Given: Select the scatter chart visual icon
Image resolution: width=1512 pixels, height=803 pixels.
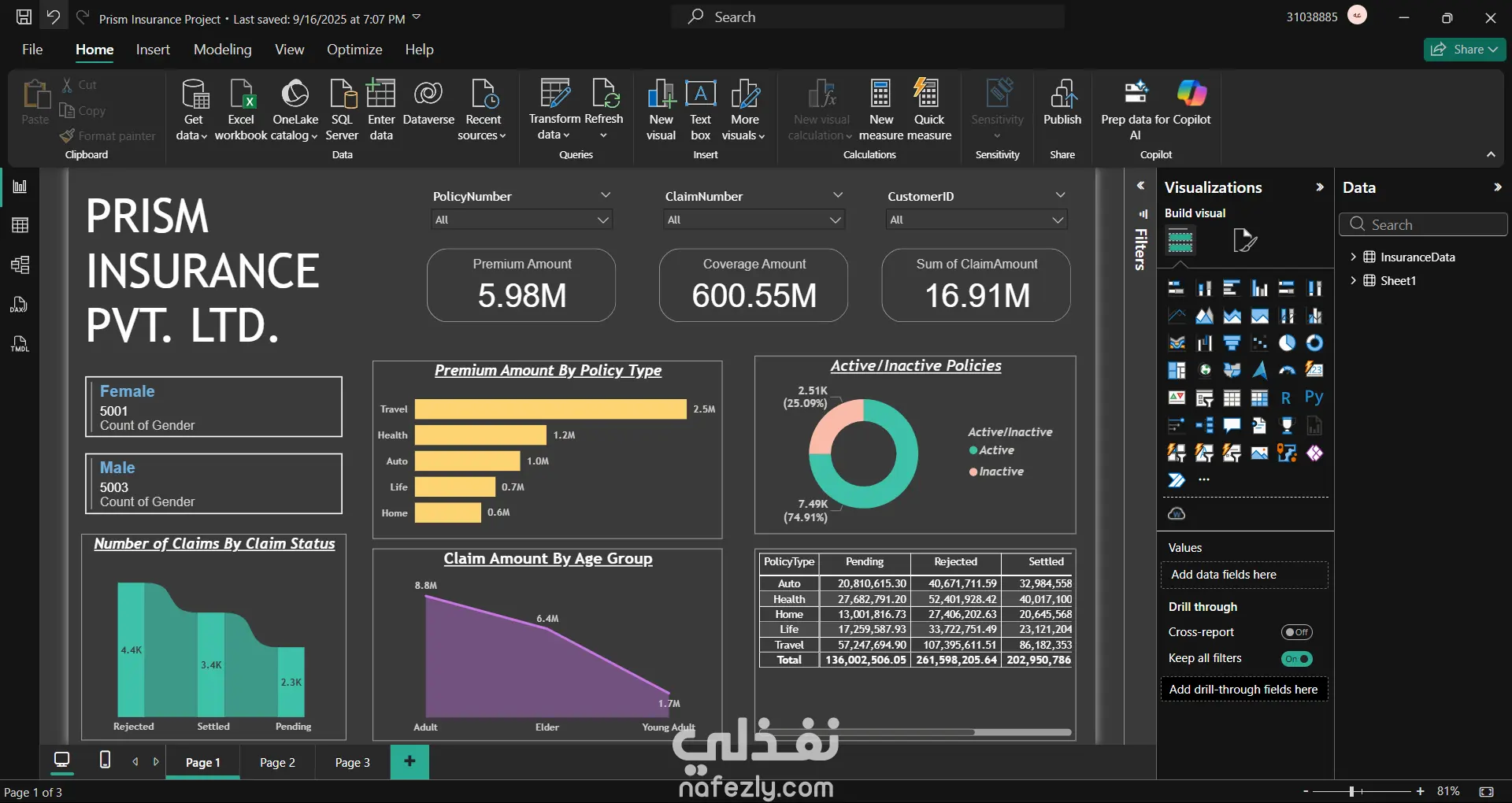Looking at the screenshot, I should [x=1260, y=343].
